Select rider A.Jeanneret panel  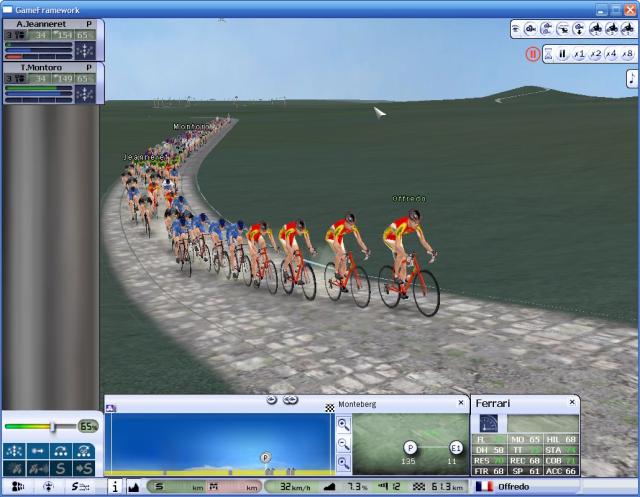click(x=42, y=23)
